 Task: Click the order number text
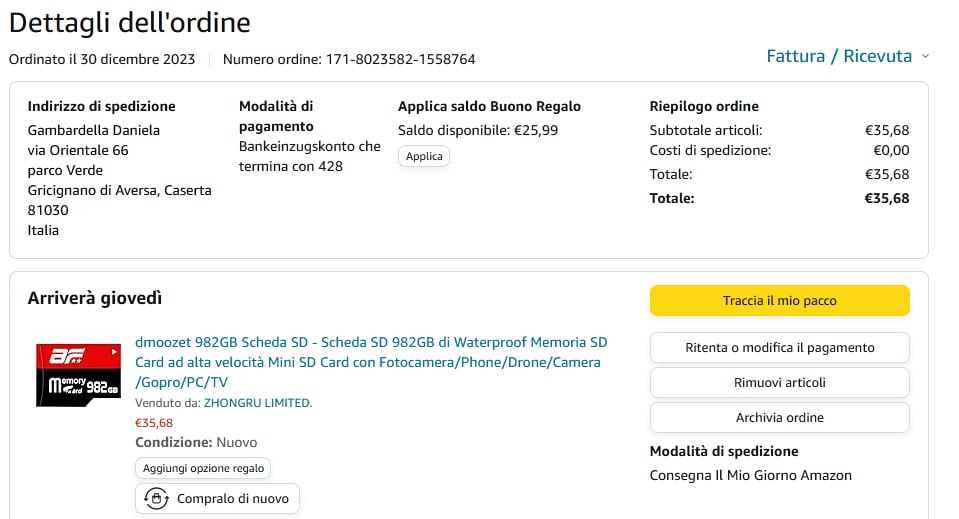click(x=349, y=59)
